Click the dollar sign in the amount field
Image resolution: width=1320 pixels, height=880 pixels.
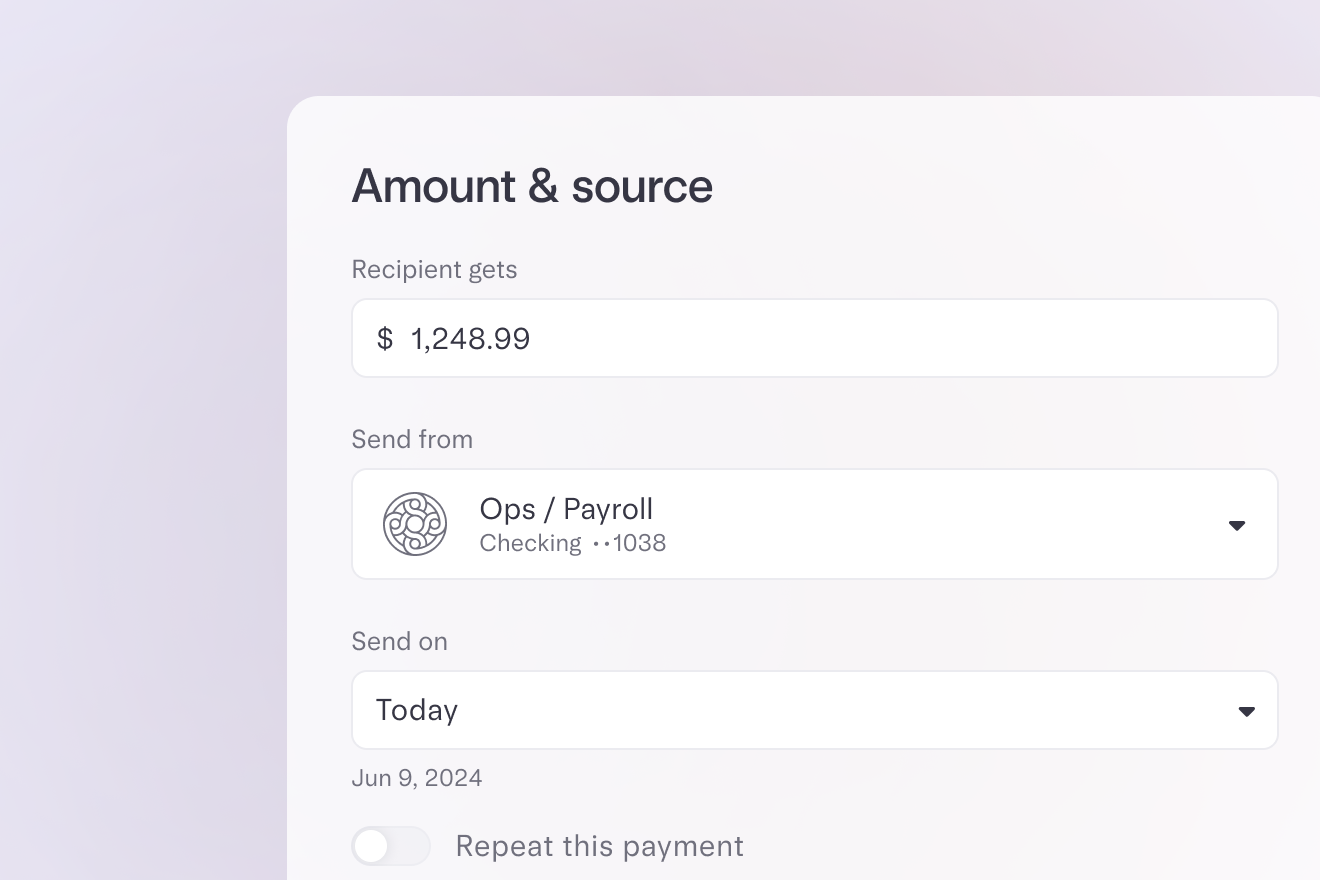pos(385,339)
